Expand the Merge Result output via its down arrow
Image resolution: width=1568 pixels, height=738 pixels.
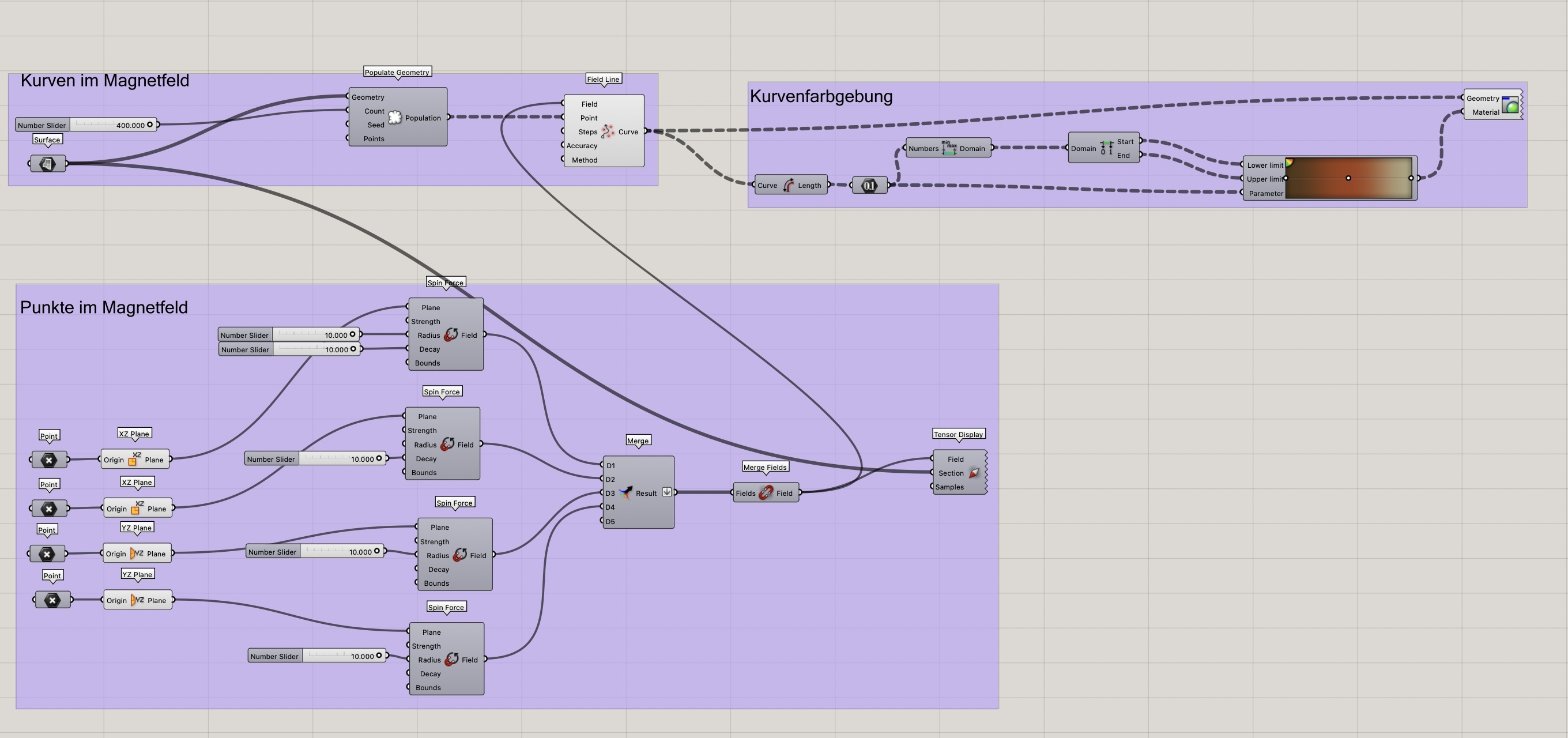667,492
